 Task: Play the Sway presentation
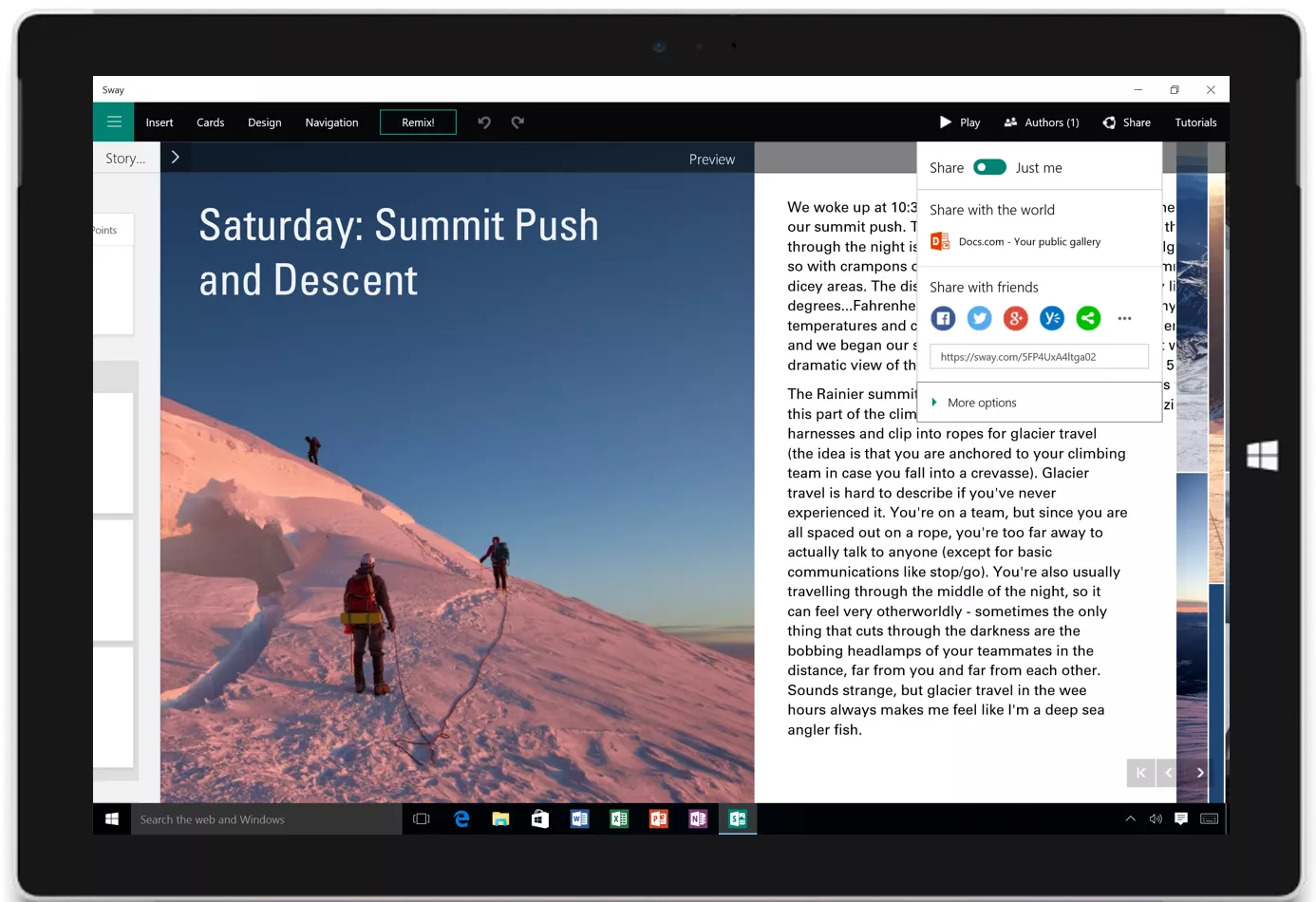click(x=959, y=122)
